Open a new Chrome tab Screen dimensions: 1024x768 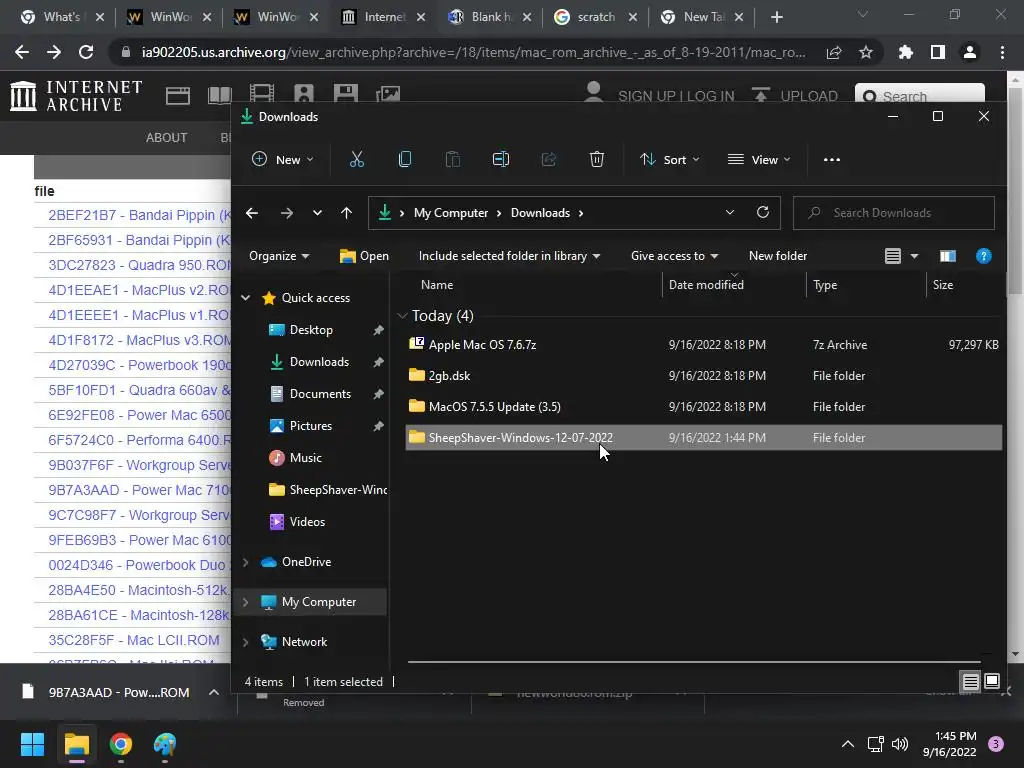pos(776,18)
